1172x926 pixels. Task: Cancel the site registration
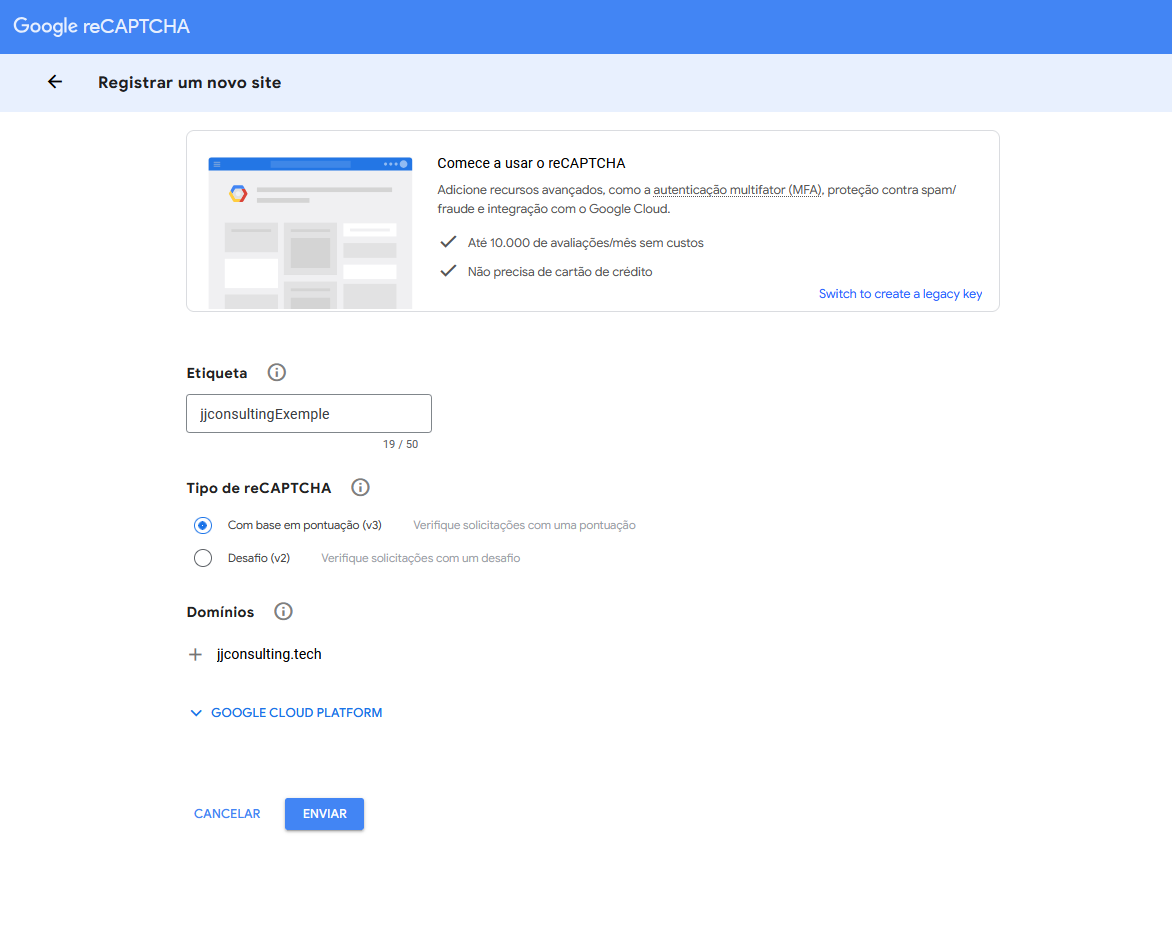coord(227,814)
